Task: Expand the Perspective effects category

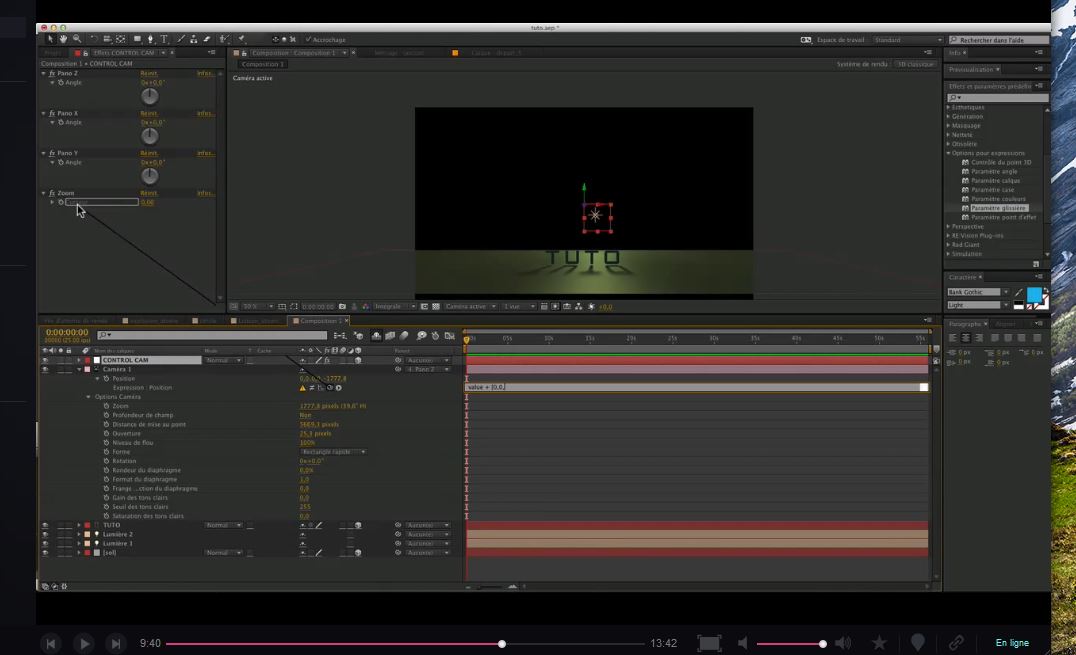Action: 949,227
